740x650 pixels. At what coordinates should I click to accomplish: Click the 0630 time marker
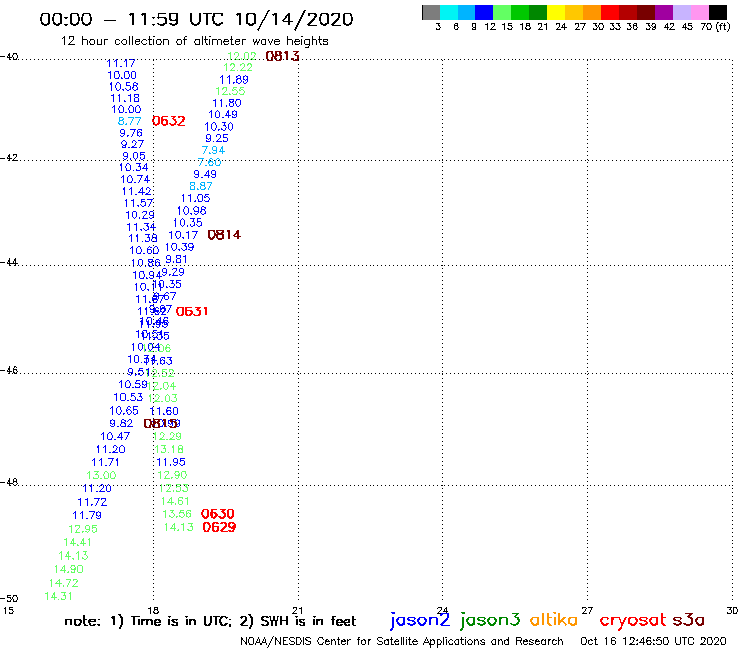point(218,514)
